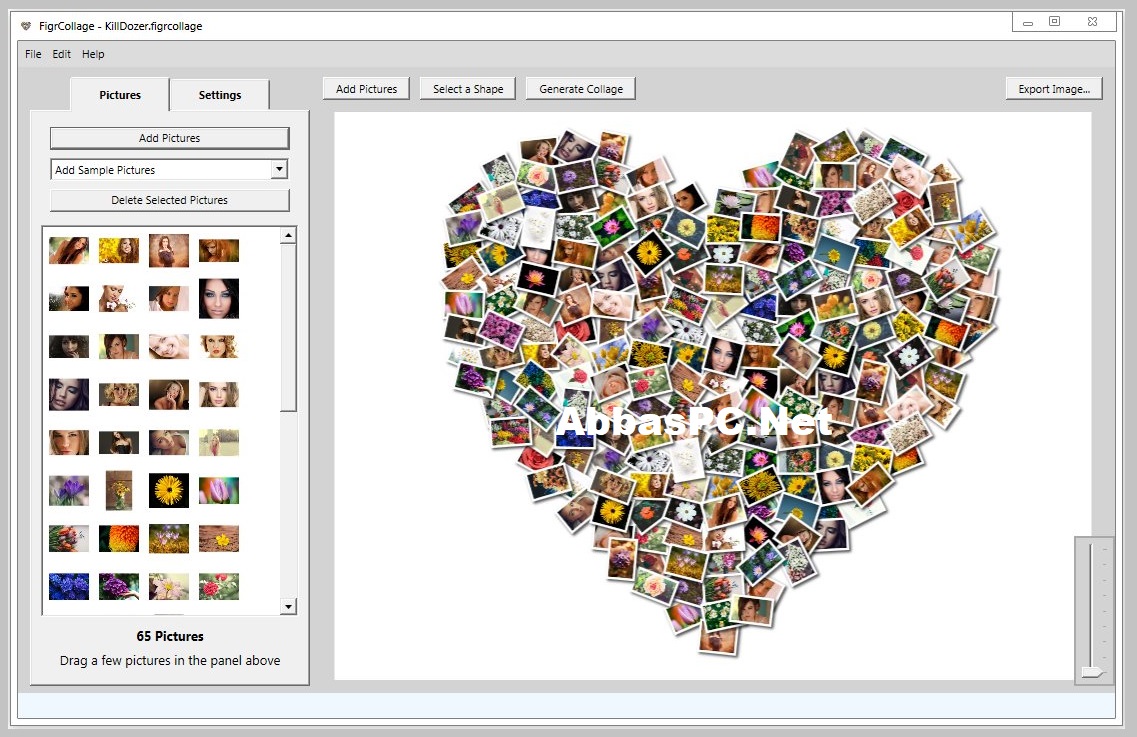Viewport: 1137px width, 737px height.
Task: Click the Drag a few pictures hint text
Action: coord(170,660)
